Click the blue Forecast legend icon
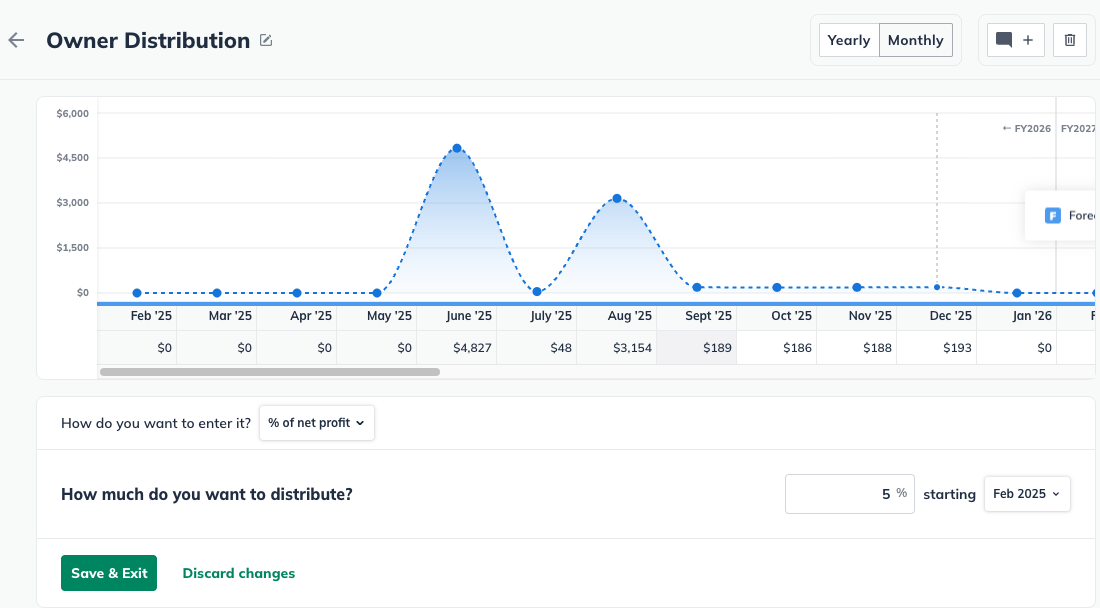 coord(1052,215)
